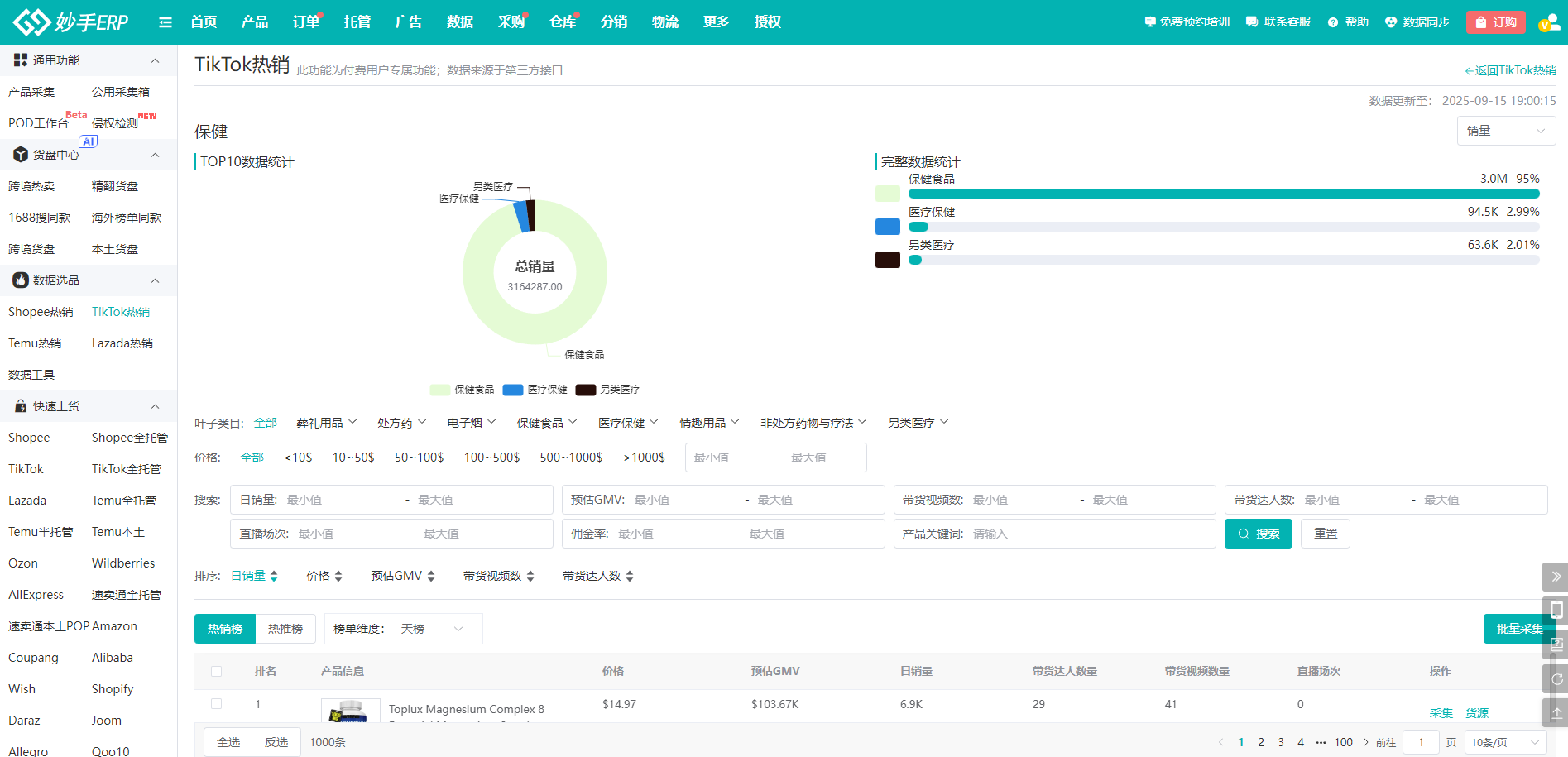Click the 采集 link in row 1
The image size is (1568, 757).
1441,713
